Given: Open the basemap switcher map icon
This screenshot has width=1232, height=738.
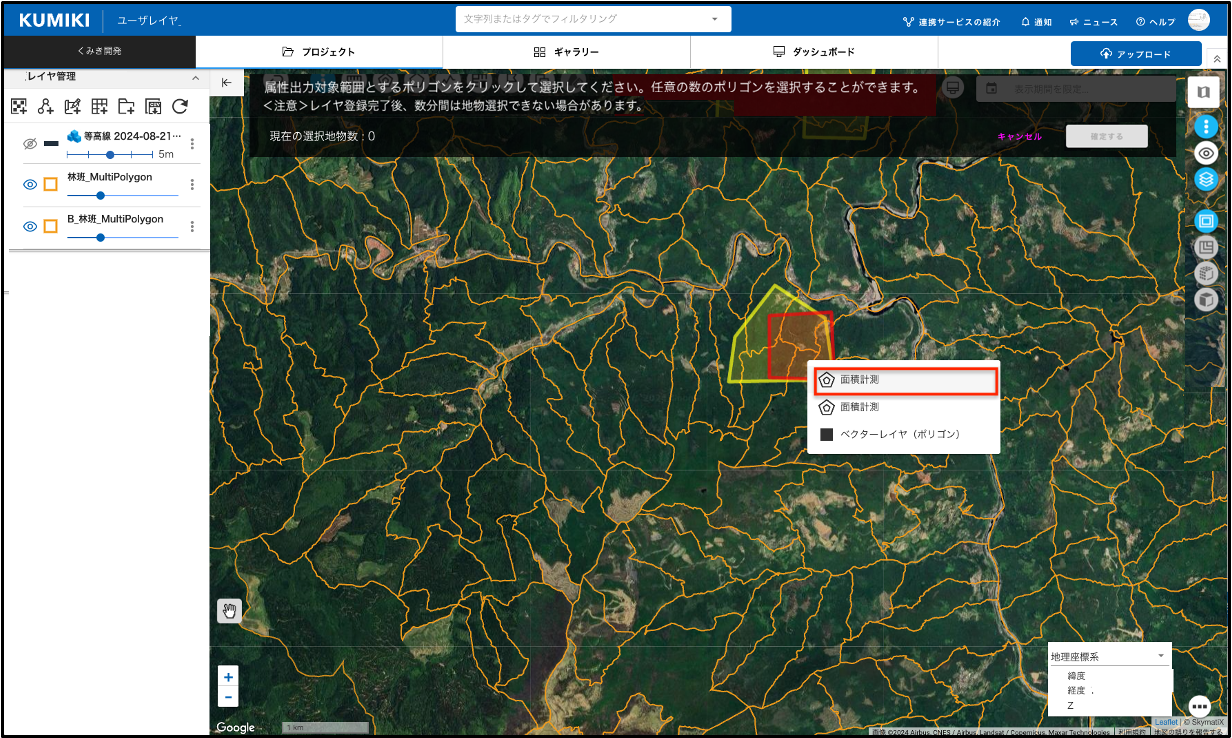Looking at the screenshot, I should pyautogui.click(x=1203, y=92).
